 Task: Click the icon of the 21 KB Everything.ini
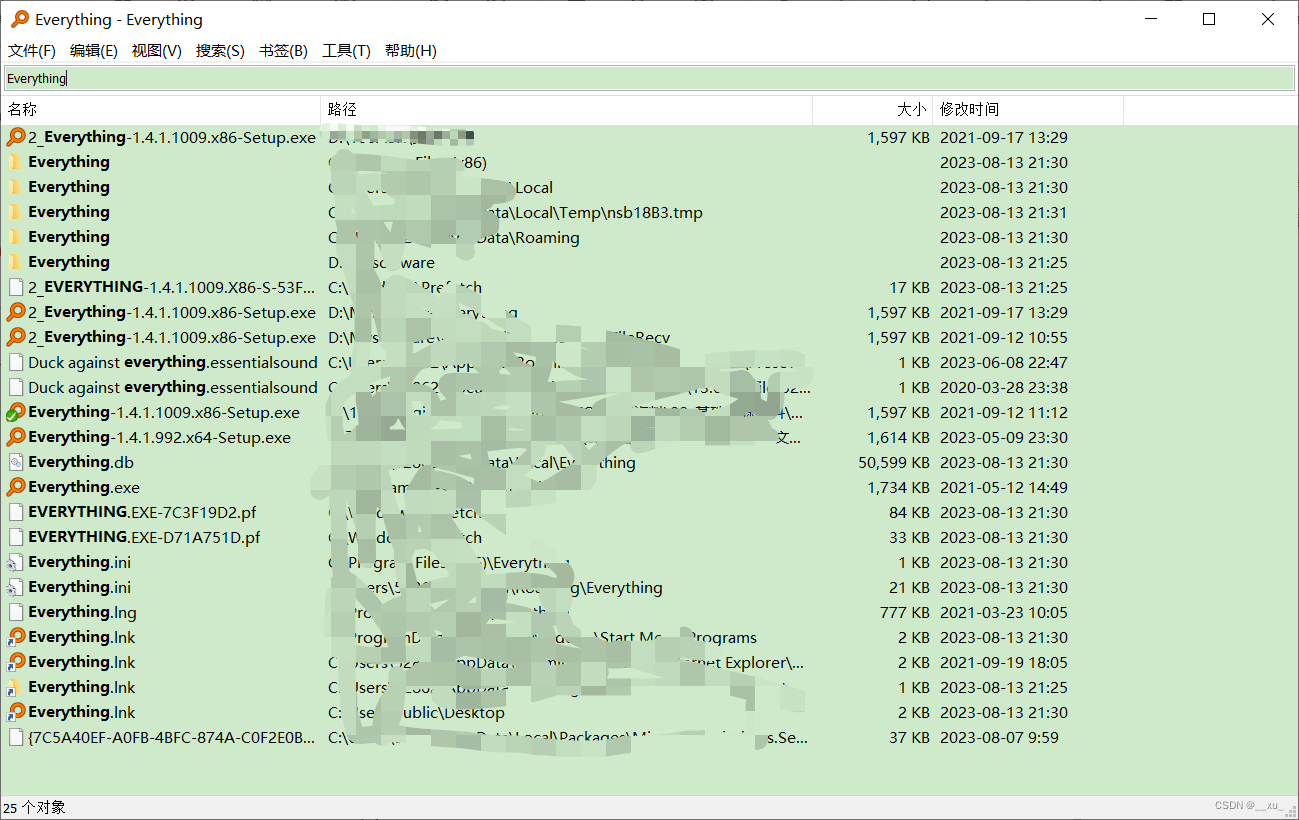point(16,587)
